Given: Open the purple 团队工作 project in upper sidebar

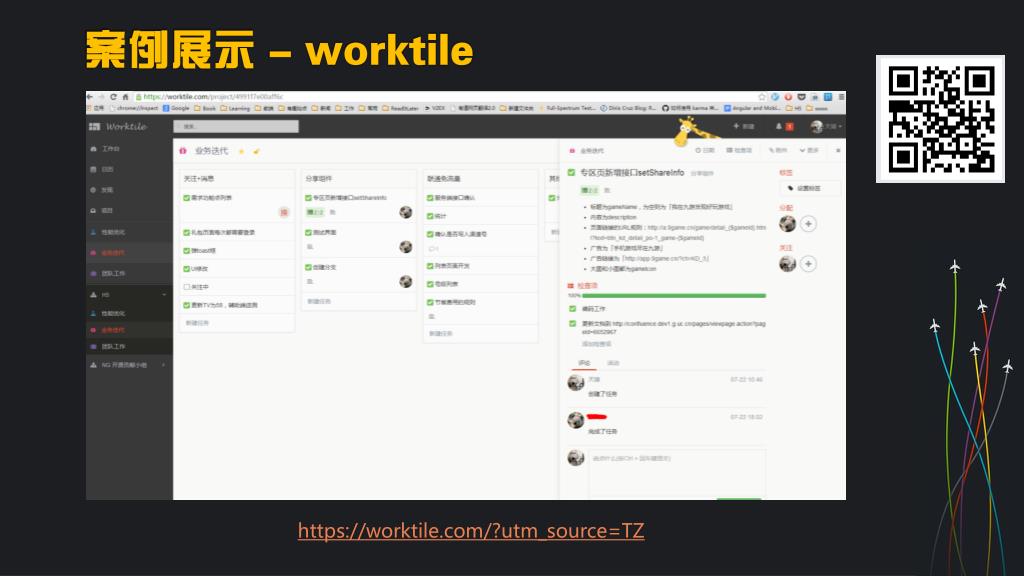Looking at the screenshot, I should [108, 273].
